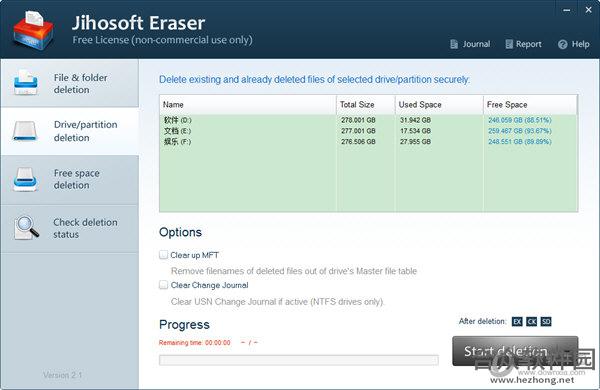The image size is (600, 390).
Task: Click the File & folder deletion shredder icon
Action: [x=26, y=83]
